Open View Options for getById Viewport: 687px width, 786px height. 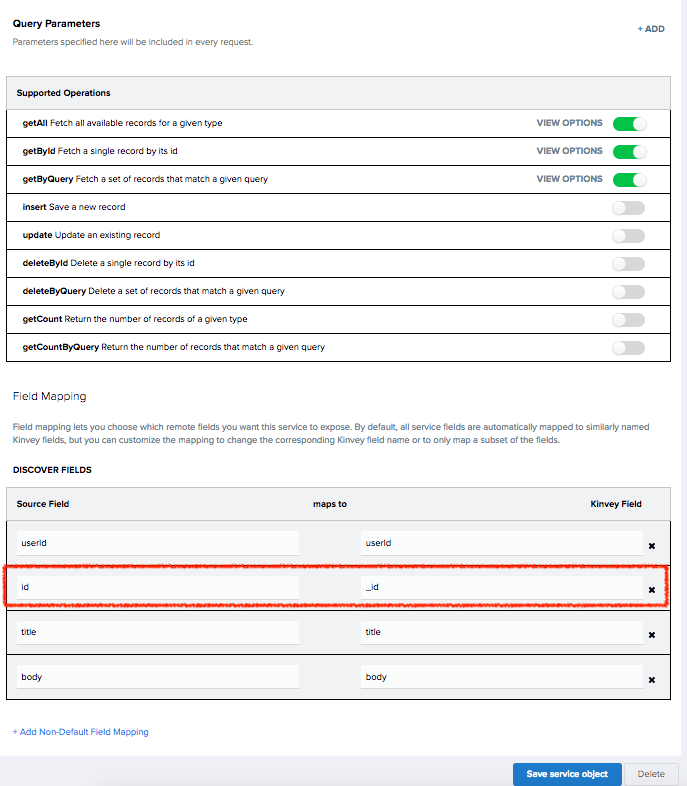pyautogui.click(x=569, y=151)
